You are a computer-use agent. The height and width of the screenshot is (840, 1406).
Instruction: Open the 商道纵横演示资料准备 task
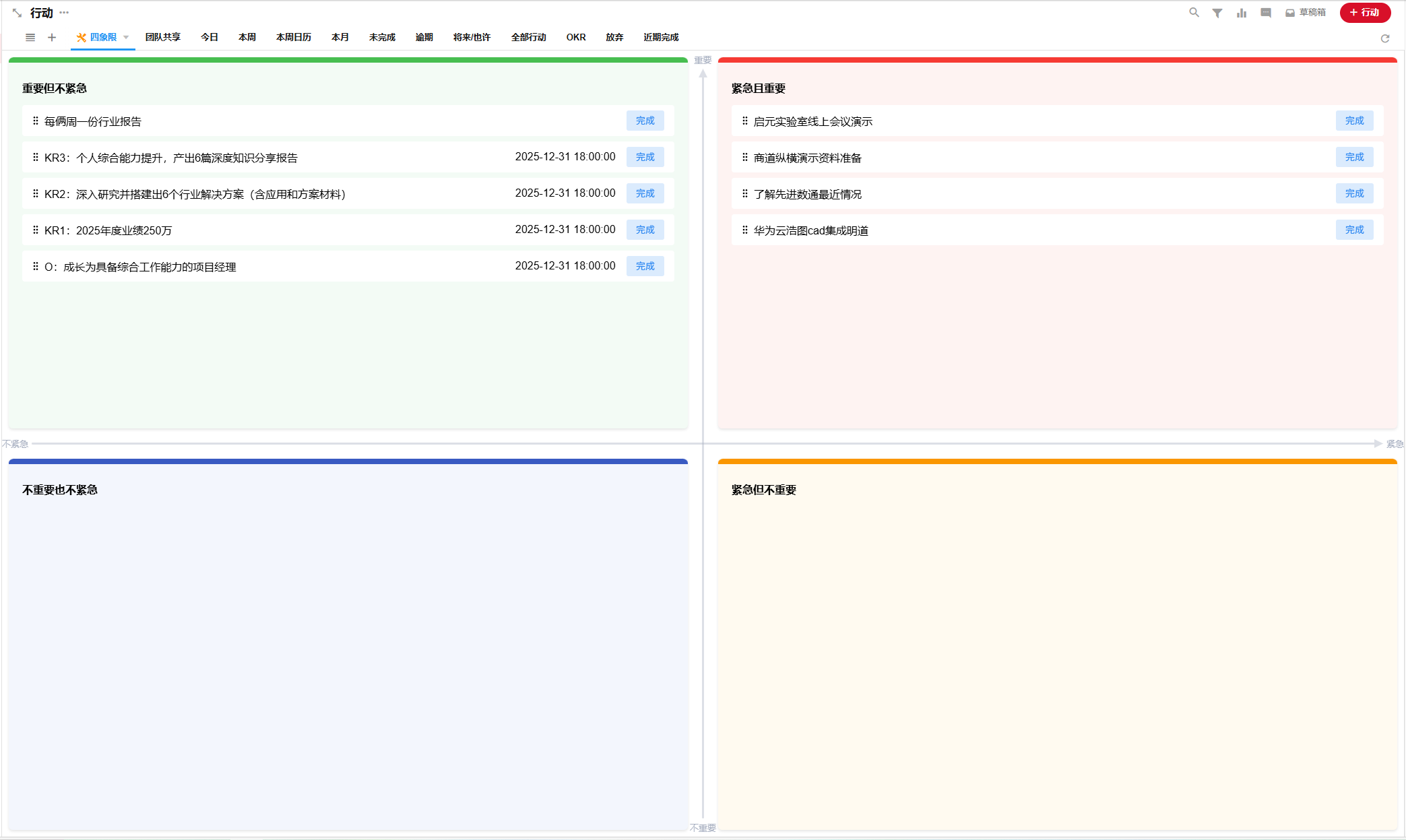point(807,158)
